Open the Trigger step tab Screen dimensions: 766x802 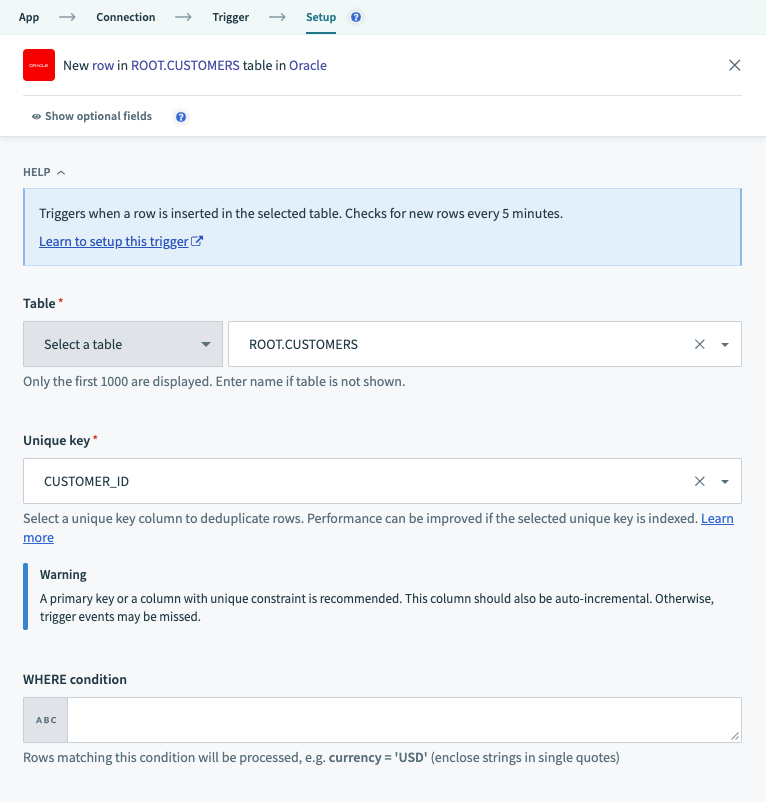231,17
